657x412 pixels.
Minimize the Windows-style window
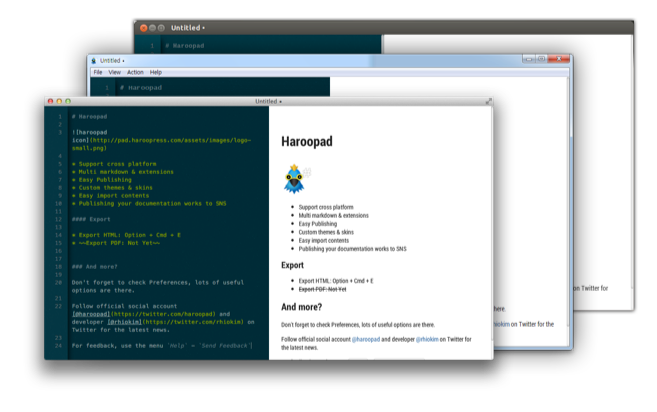[x=527, y=59]
